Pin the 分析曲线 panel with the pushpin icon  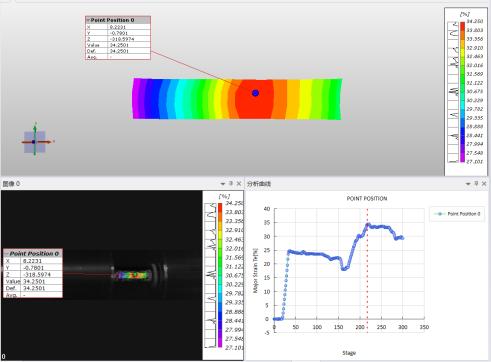pyautogui.click(x=476, y=183)
